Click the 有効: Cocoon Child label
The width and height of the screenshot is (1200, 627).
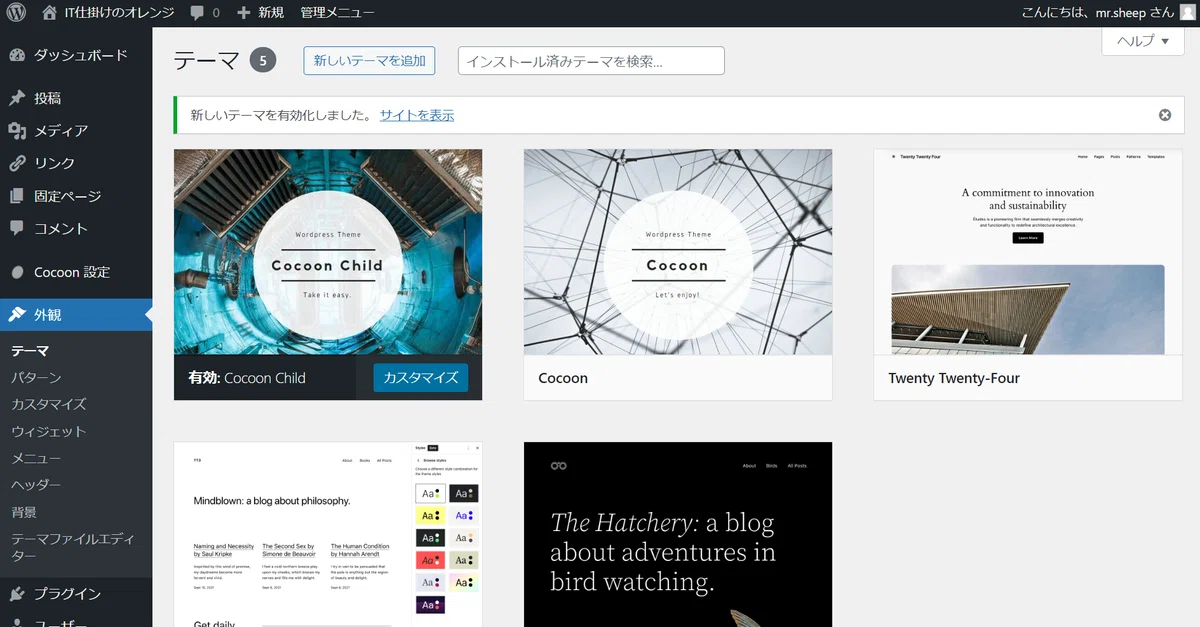[x=247, y=378]
